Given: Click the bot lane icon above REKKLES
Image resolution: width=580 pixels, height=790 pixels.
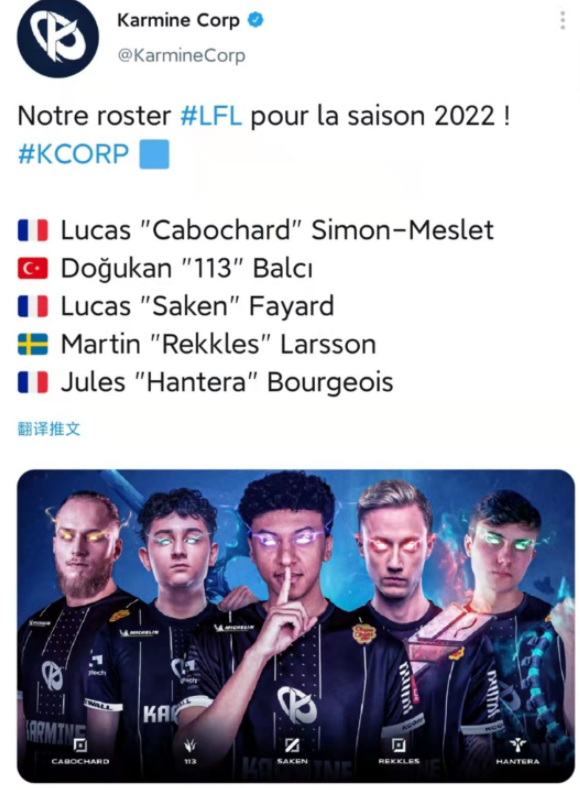Looking at the screenshot, I should point(399,745).
